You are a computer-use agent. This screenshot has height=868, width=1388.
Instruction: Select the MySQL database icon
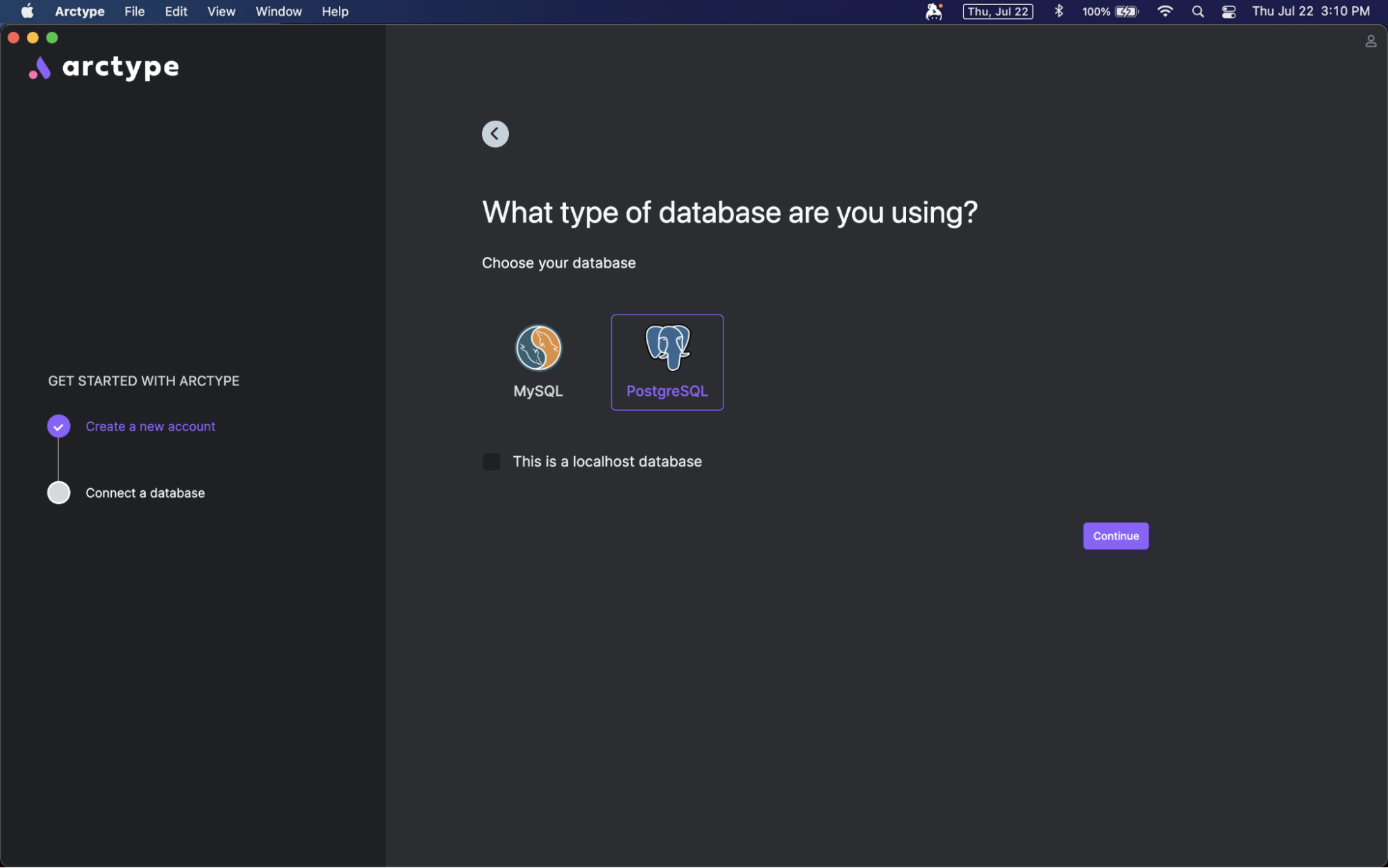tap(538, 349)
